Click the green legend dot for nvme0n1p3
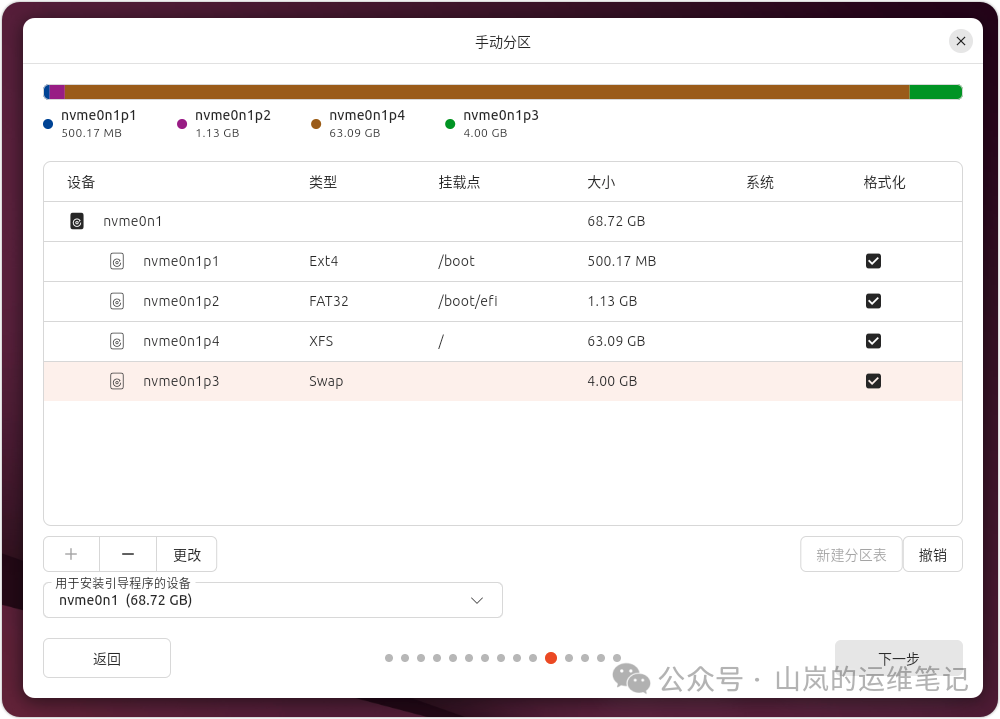 (x=449, y=124)
